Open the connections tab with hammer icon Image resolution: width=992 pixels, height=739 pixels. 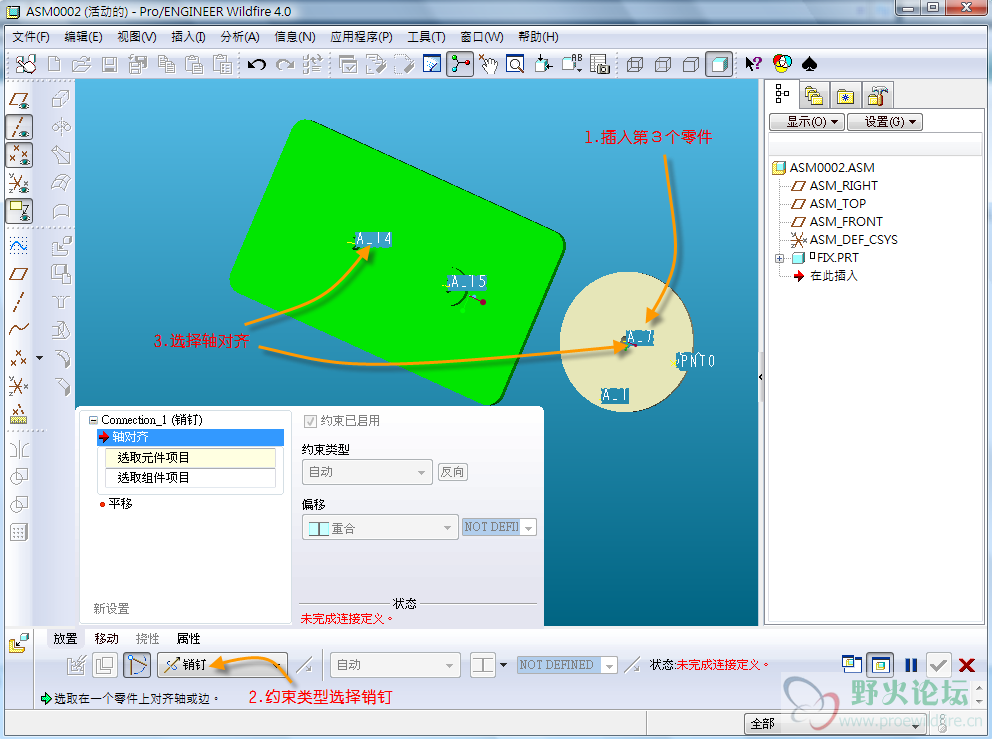[x=877, y=96]
